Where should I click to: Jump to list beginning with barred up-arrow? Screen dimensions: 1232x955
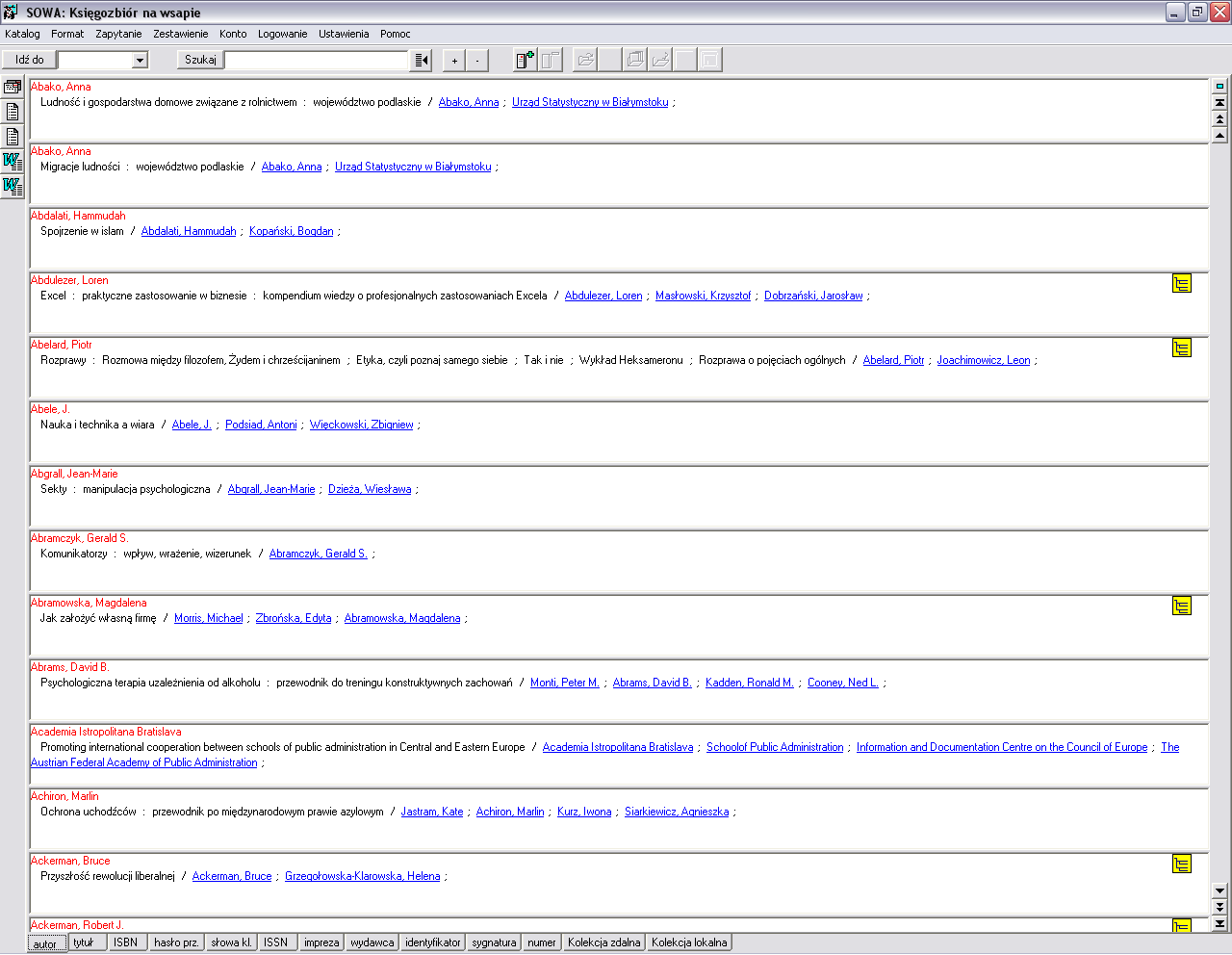(x=1219, y=102)
